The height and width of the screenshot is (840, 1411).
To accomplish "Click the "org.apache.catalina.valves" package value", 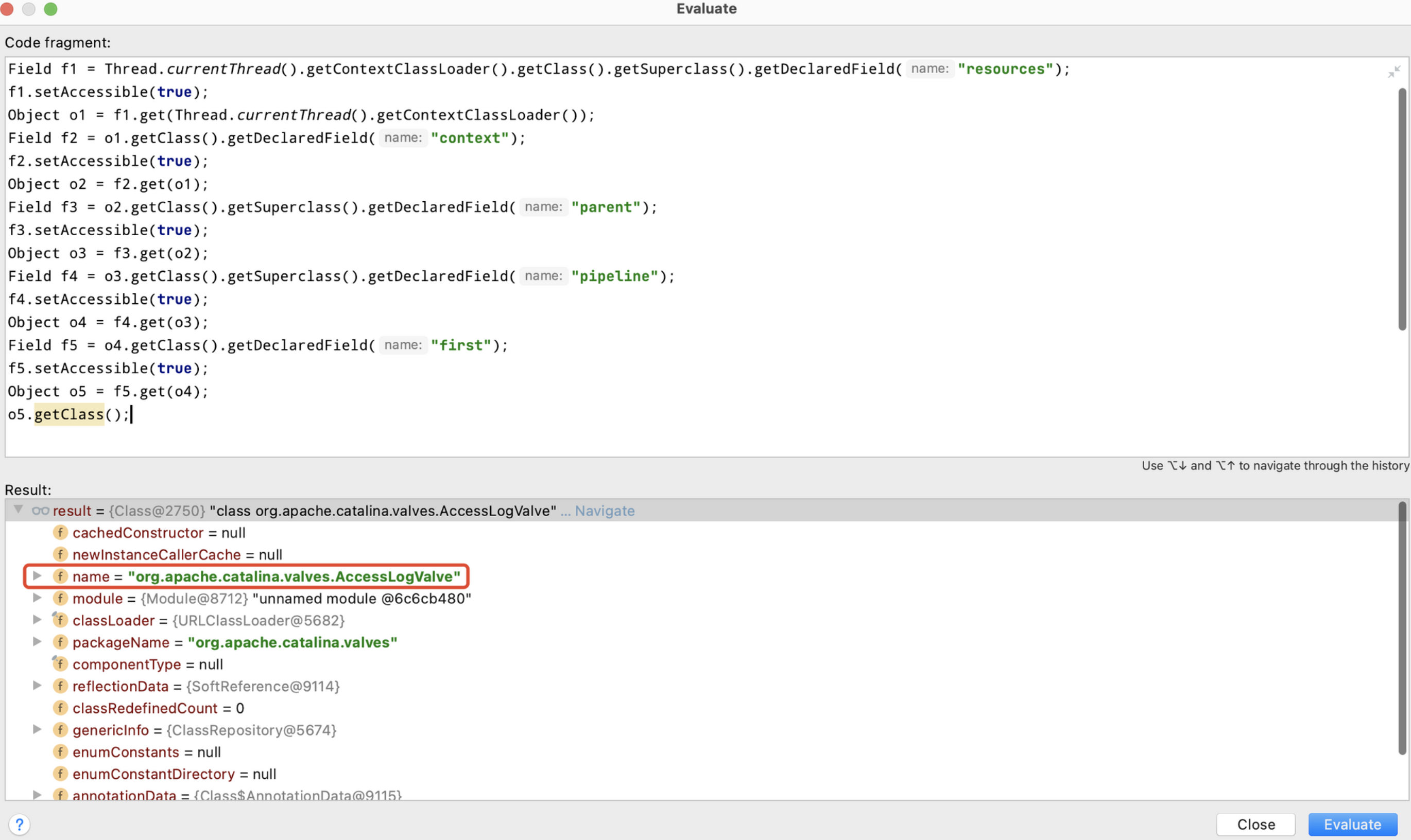I will click(x=292, y=642).
